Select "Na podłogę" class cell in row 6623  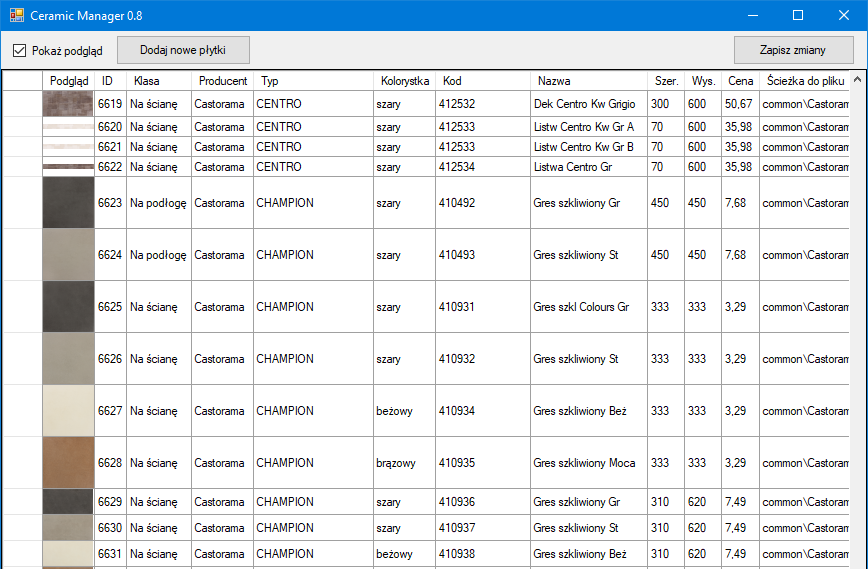[x=158, y=203]
